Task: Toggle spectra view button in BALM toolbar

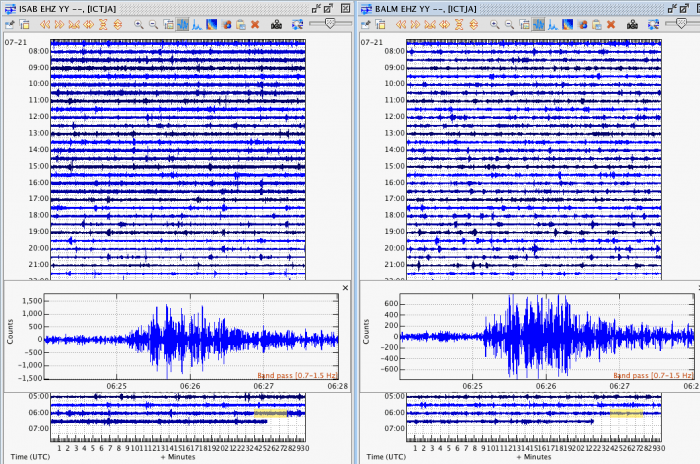Action: click(x=553, y=25)
